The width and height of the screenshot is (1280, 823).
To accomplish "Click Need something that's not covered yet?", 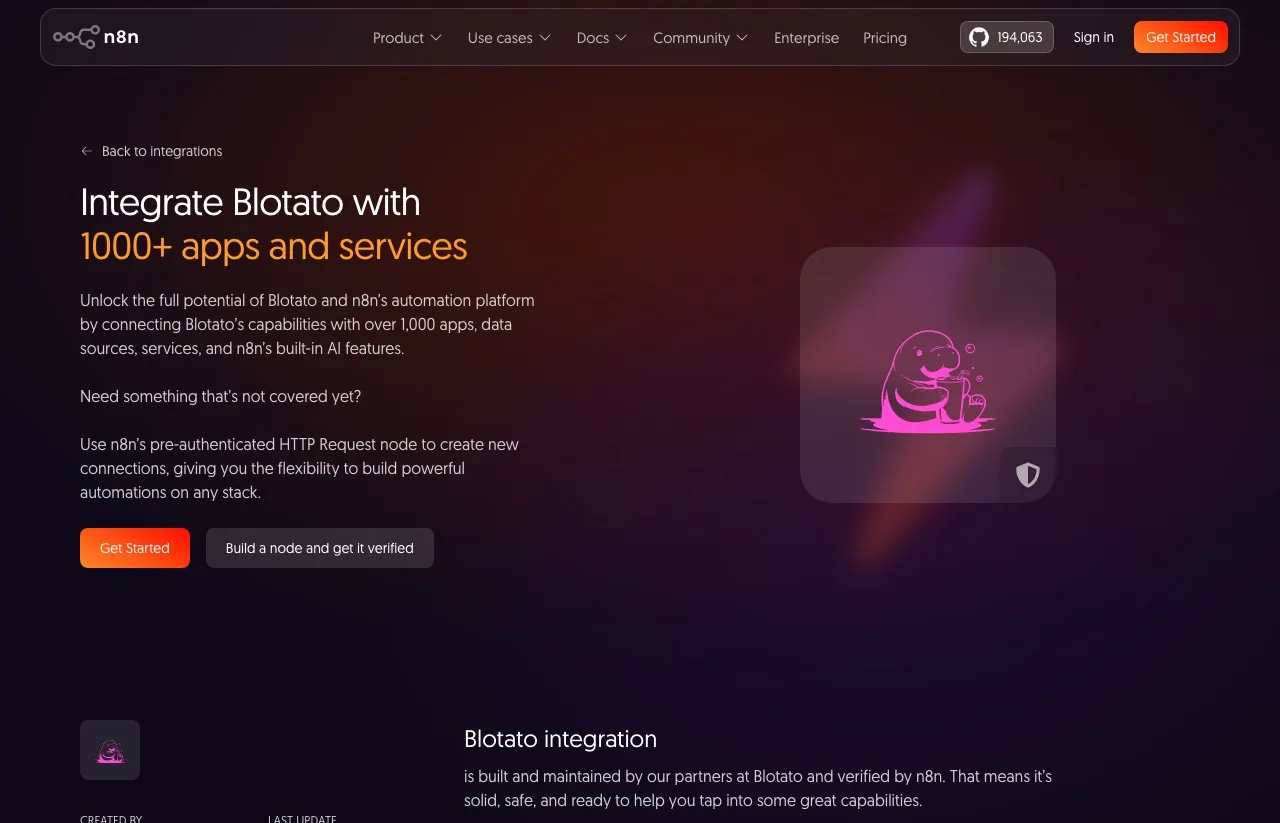I will 220,396.
